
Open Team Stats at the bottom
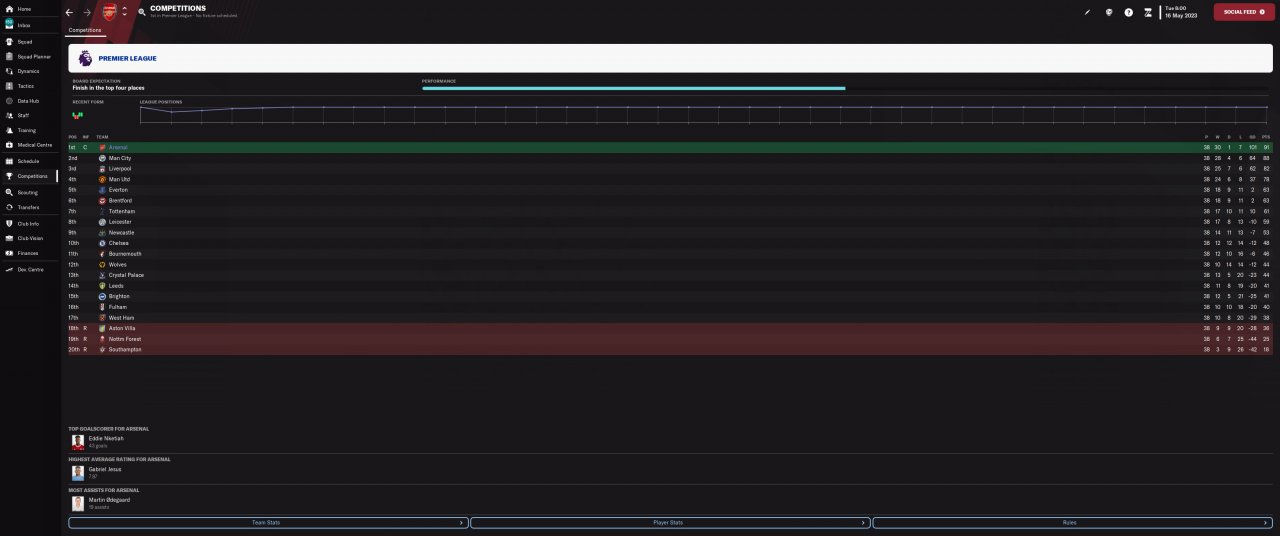(x=268, y=523)
